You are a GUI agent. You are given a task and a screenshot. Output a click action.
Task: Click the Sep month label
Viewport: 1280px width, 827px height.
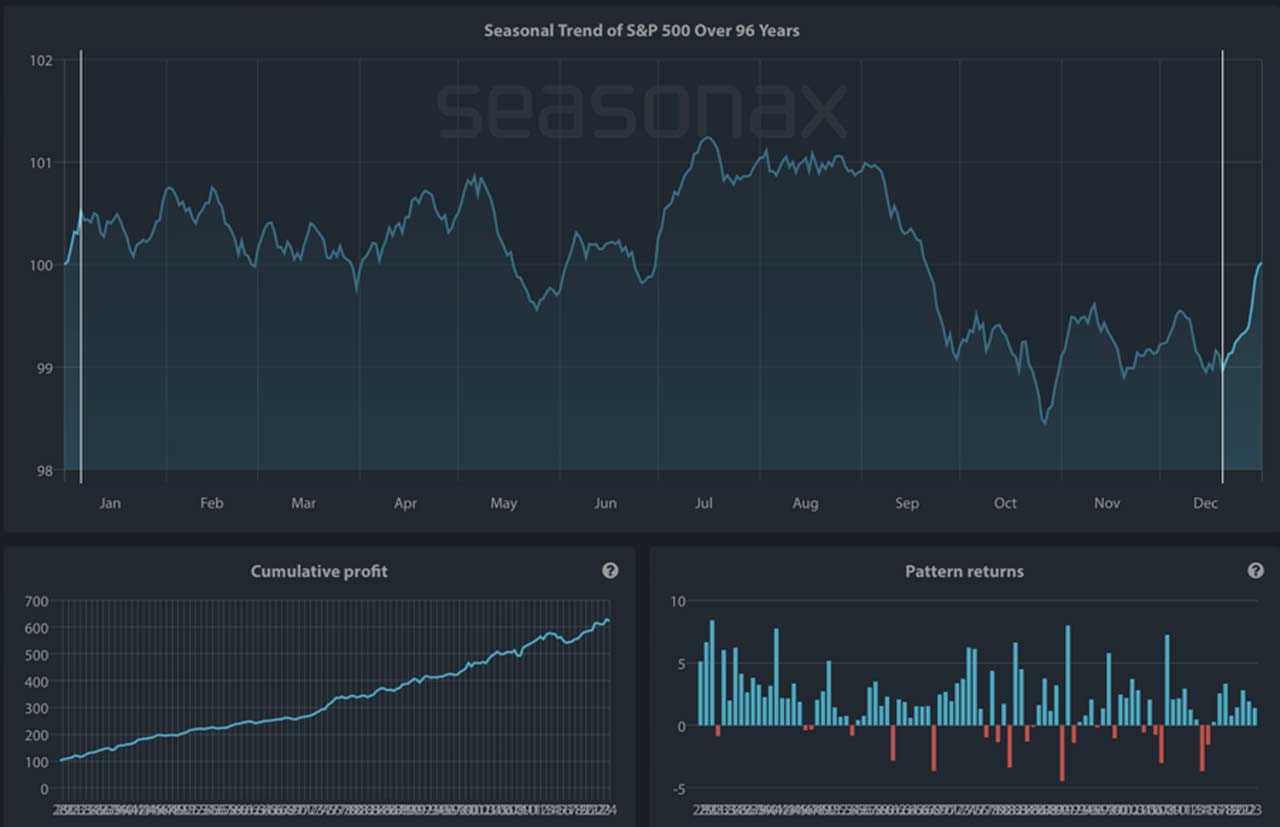pos(907,503)
